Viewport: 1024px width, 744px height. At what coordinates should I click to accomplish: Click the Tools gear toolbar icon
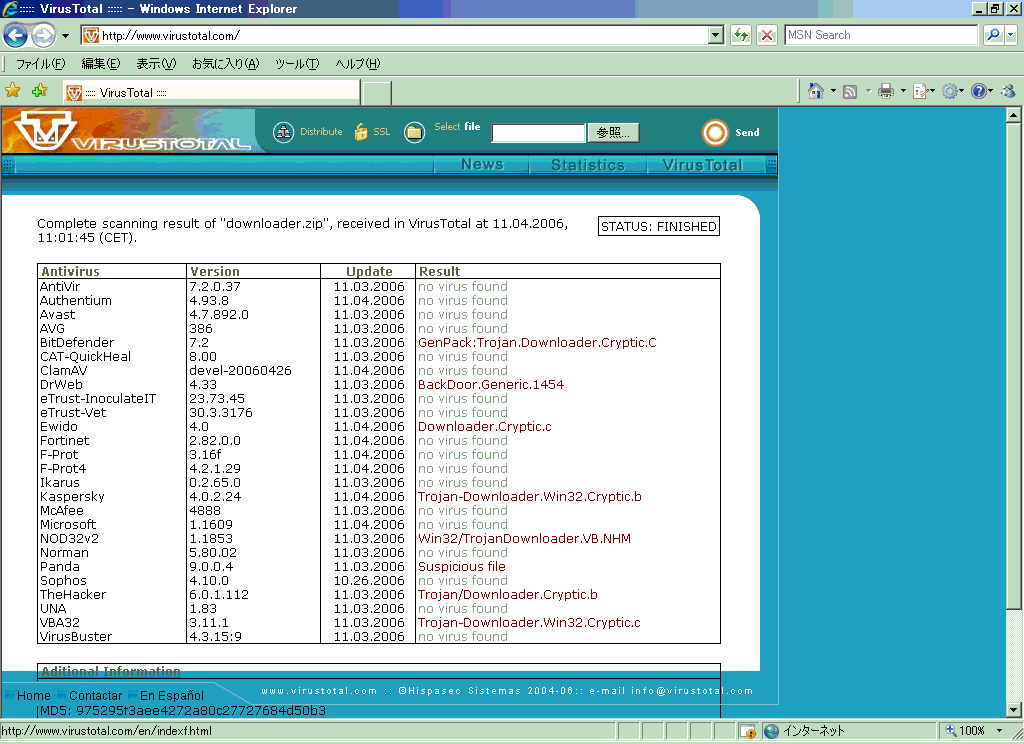point(953,91)
